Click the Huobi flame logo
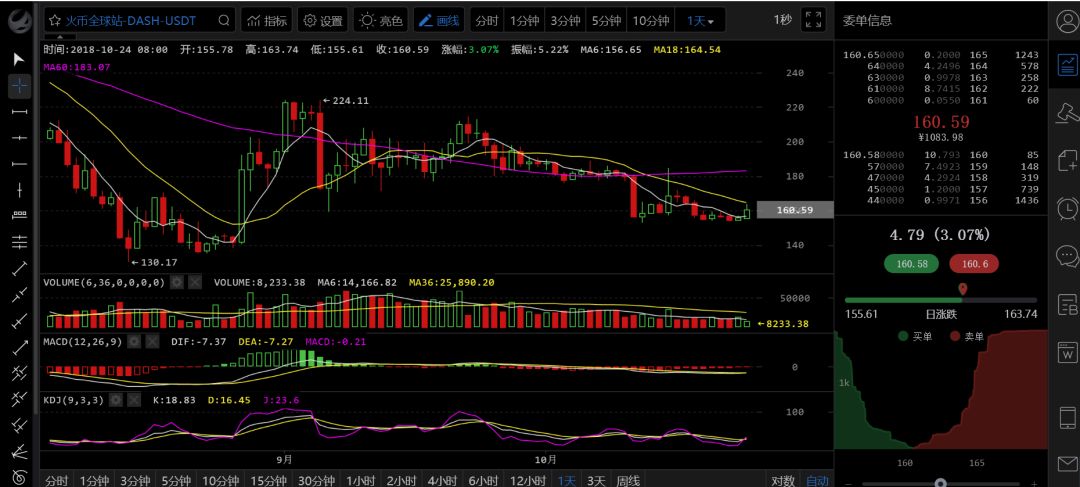Screen dimensions: 1080x487 (x=19, y=20)
